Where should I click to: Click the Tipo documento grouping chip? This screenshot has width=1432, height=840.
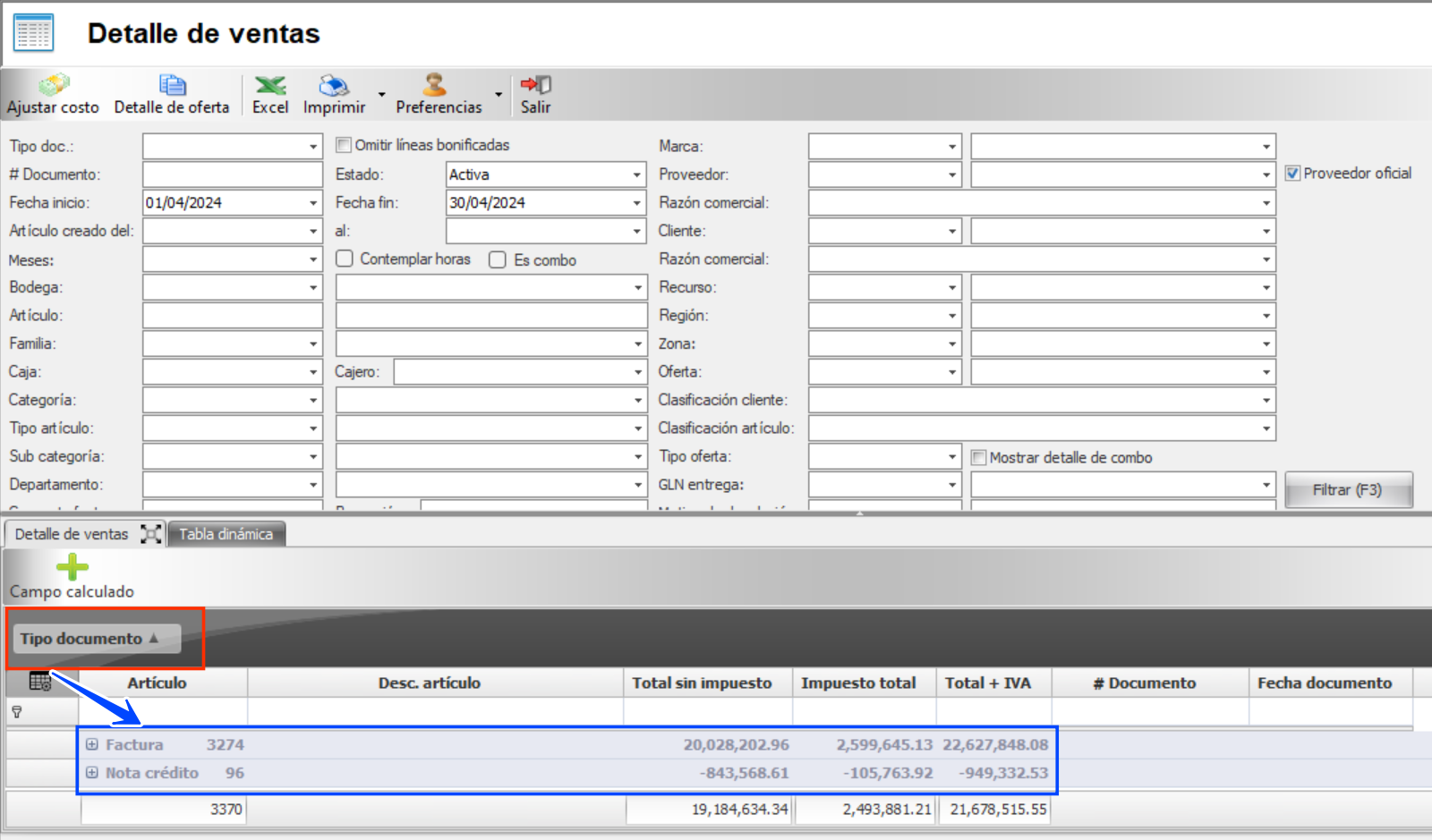tap(89, 639)
